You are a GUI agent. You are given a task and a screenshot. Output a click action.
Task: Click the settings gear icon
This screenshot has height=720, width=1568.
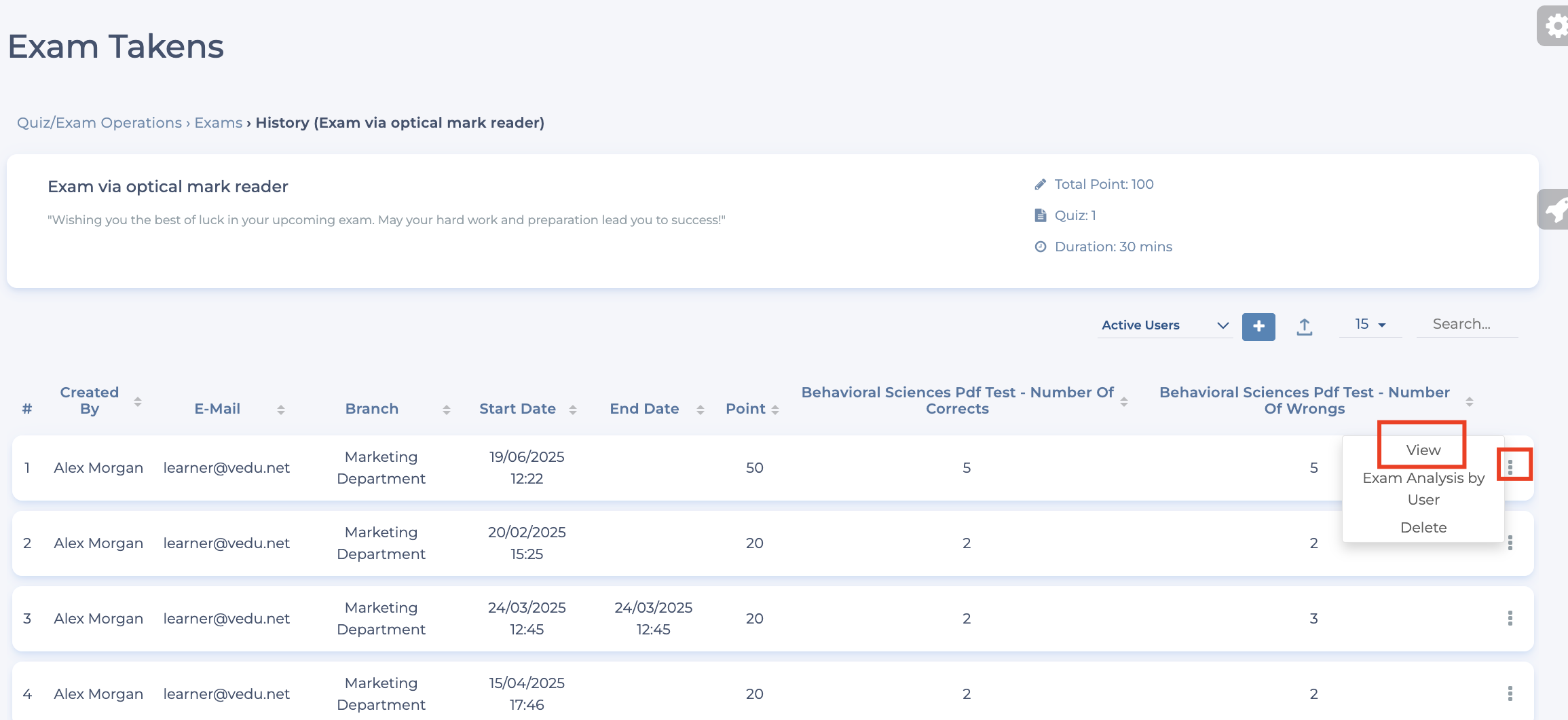tap(1554, 26)
